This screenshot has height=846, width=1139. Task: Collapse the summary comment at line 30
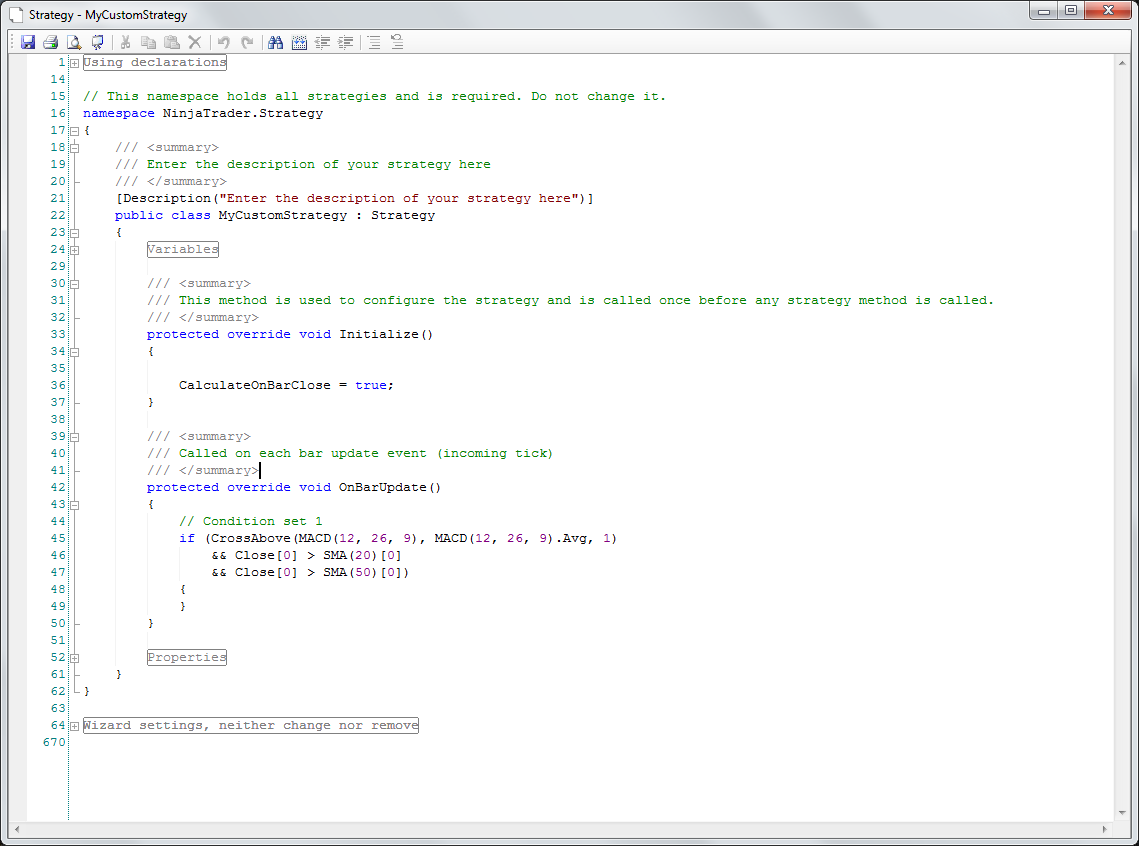pyautogui.click(x=74, y=284)
